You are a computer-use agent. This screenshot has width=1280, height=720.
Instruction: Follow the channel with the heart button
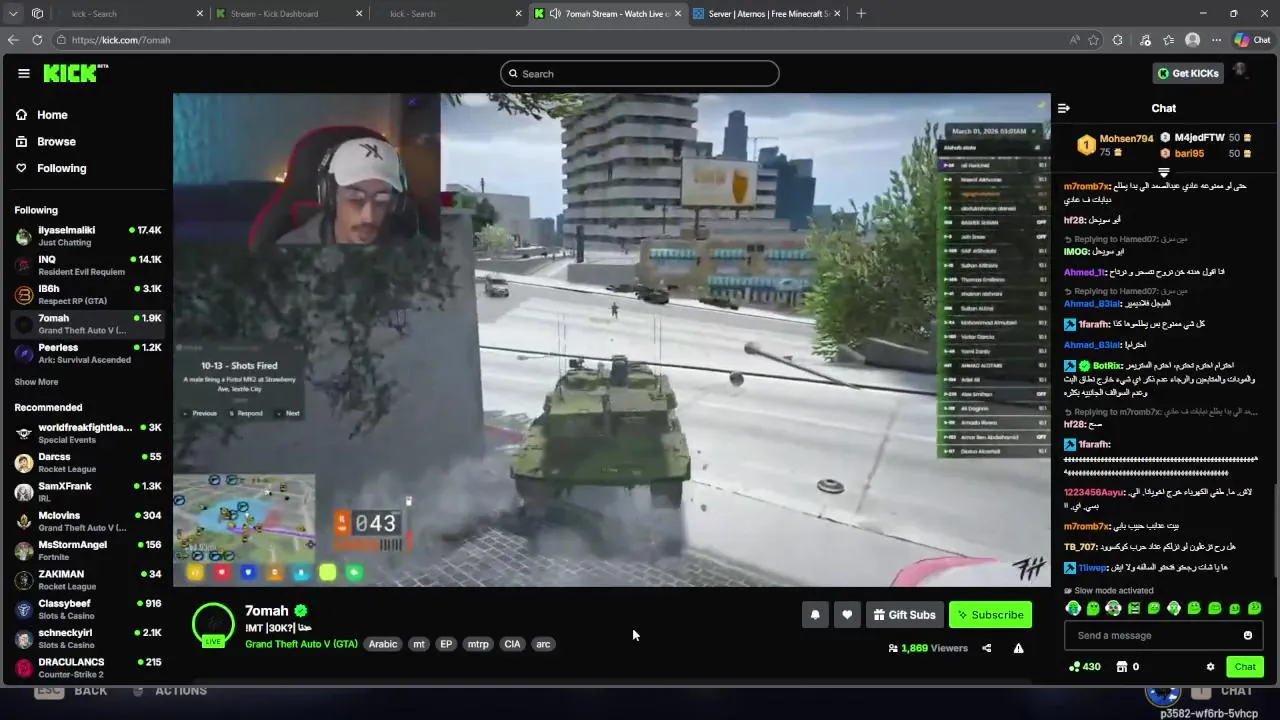847,615
